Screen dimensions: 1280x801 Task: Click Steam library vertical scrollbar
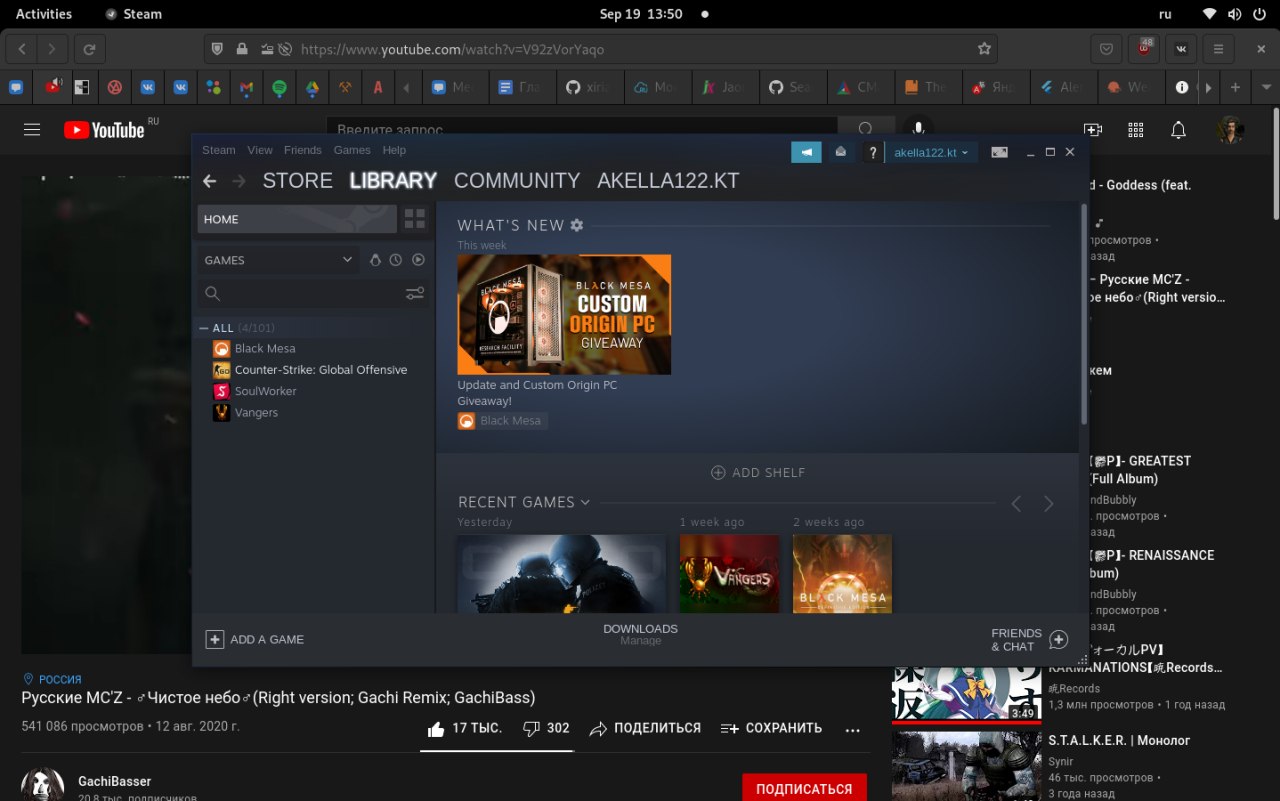1084,315
